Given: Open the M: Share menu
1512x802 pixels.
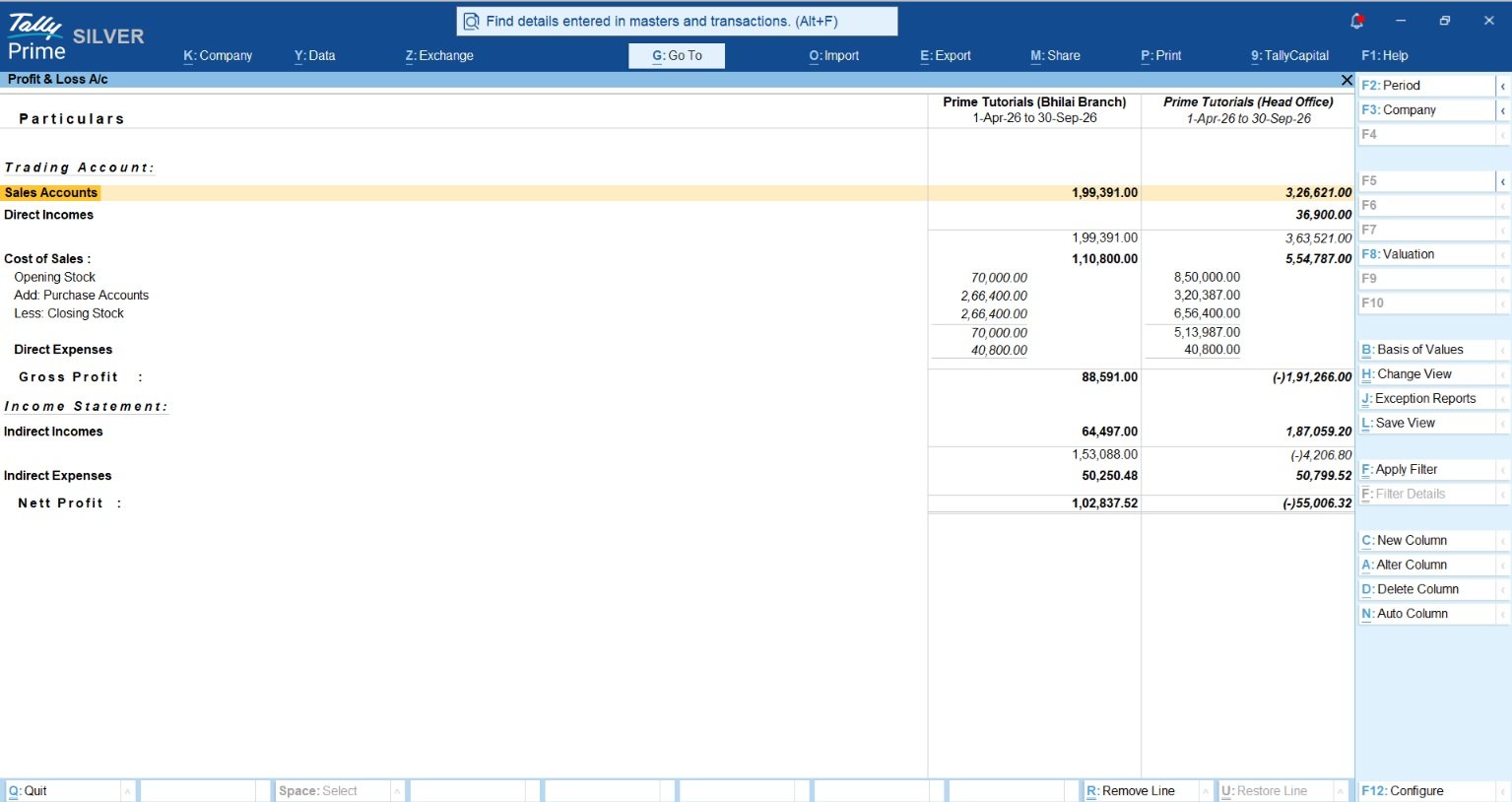Looking at the screenshot, I should pyautogui.click(x=1055, y=56).
